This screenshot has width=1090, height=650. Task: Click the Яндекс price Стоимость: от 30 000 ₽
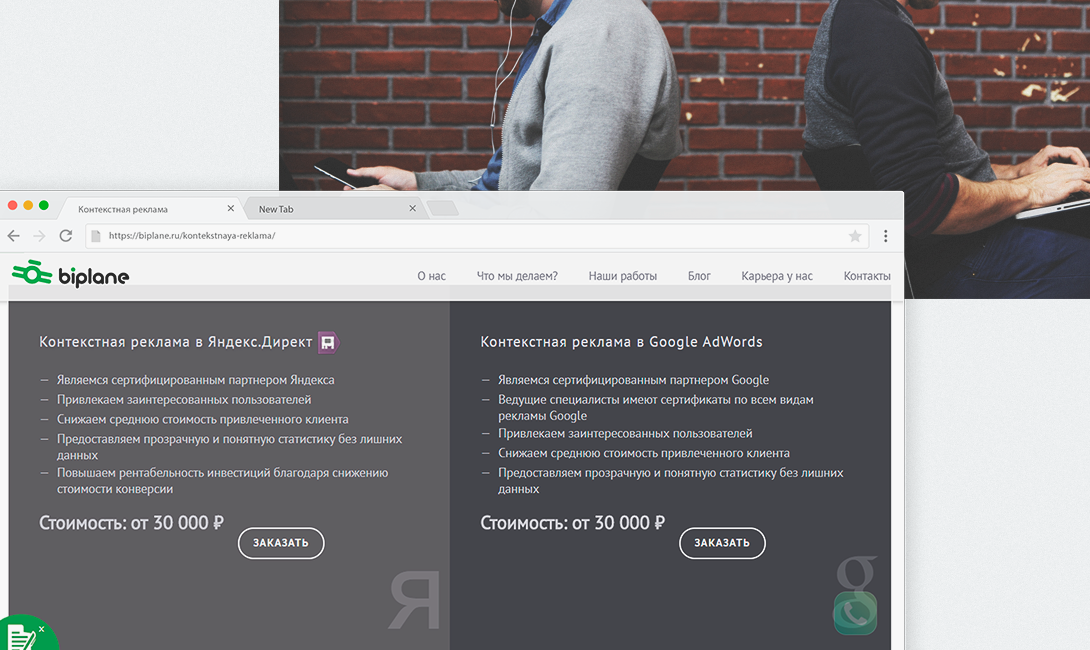(131, 523)
